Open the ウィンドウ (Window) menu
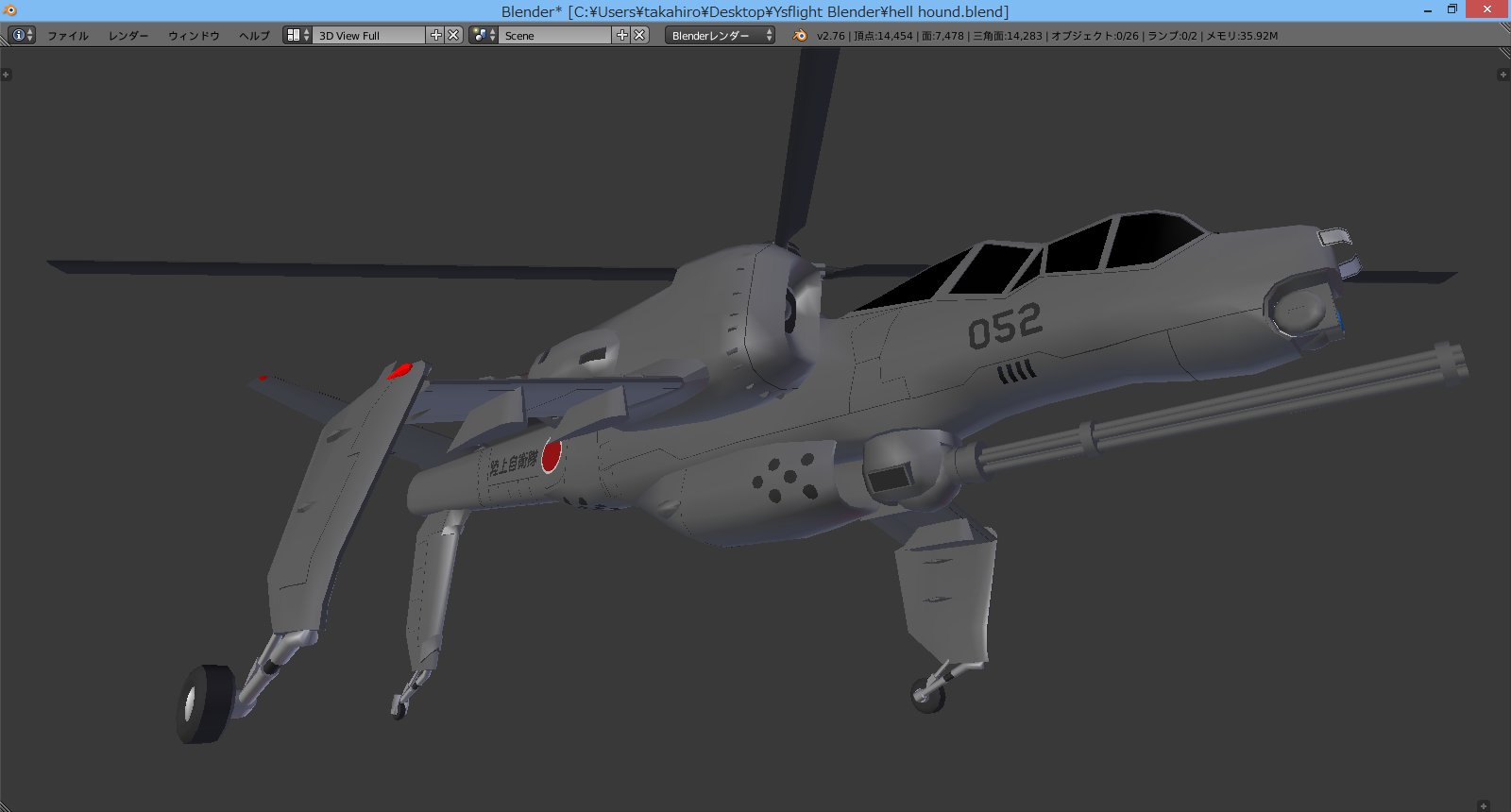 click(x=194, y=36)
